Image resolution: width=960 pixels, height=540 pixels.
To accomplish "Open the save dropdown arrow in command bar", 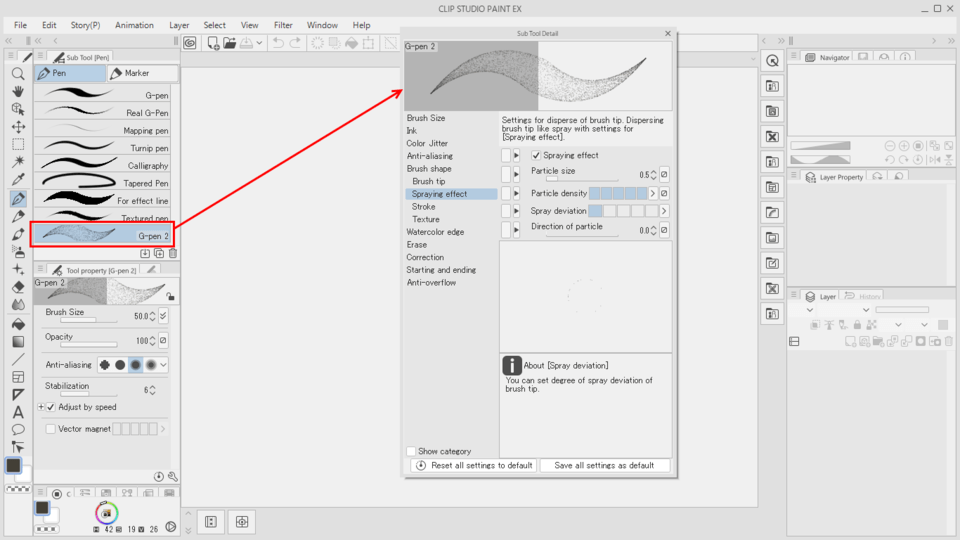I will [x=260, y=43].
